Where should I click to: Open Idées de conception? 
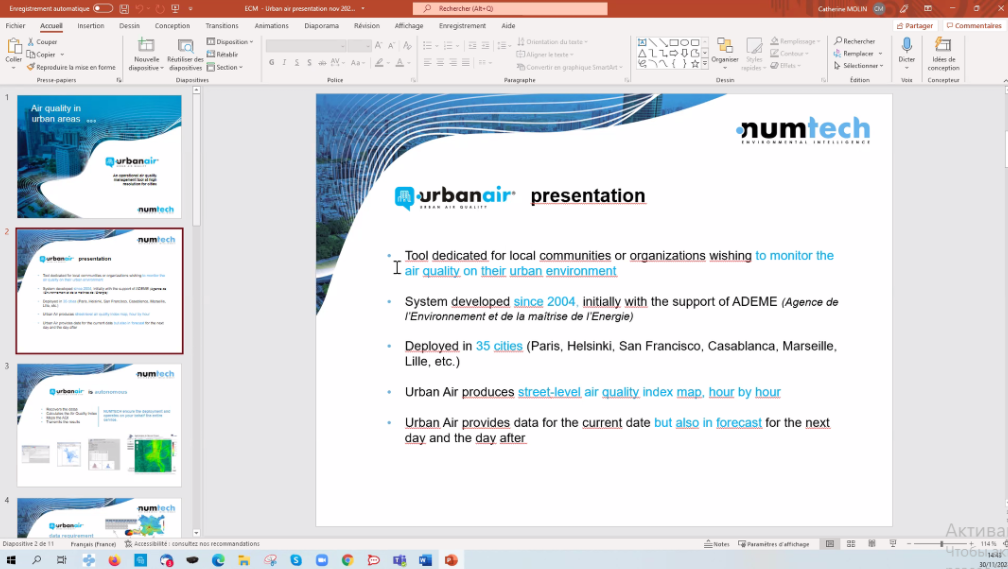[943, 54]
